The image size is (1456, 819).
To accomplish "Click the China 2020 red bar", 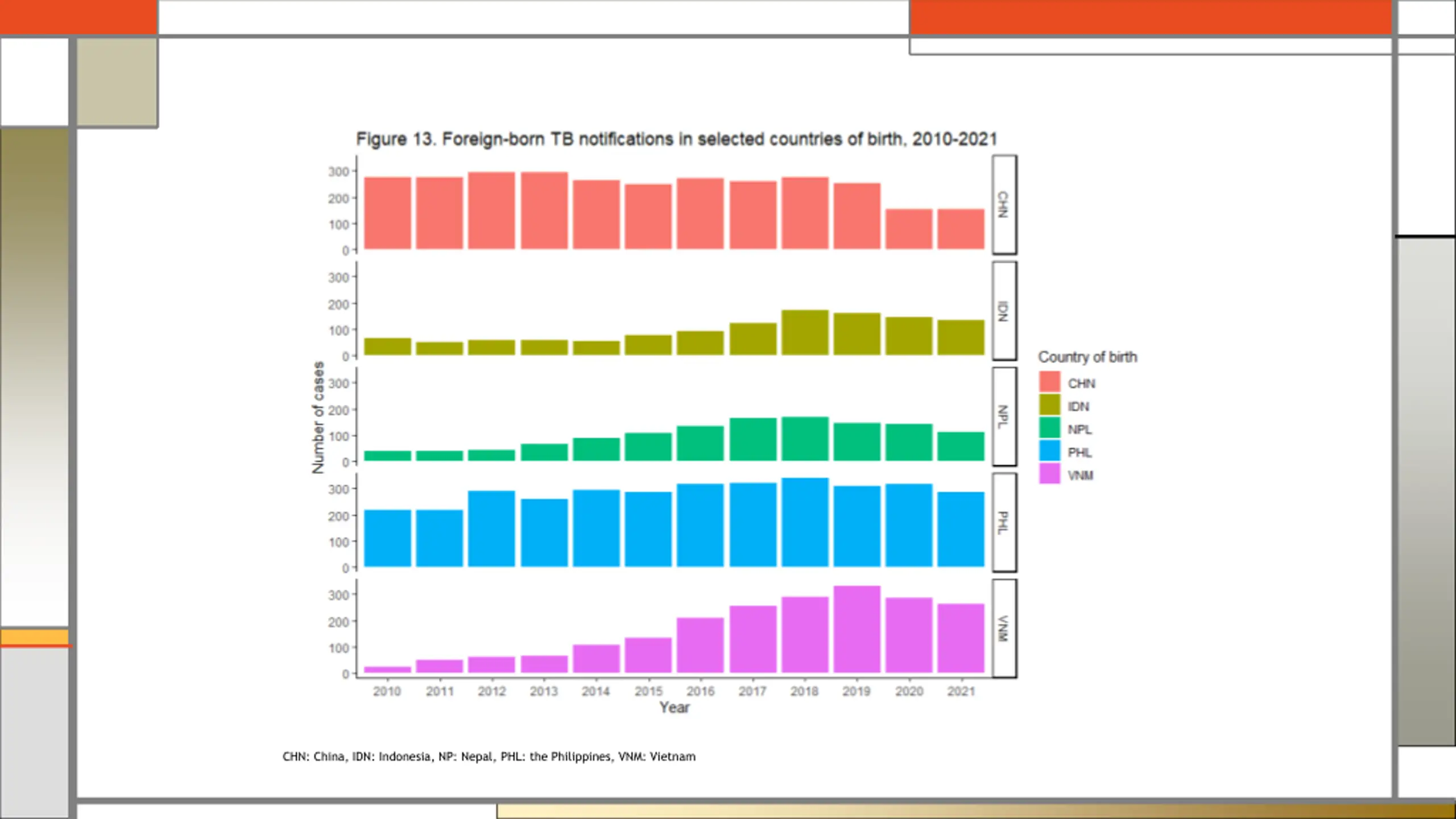I will pos(909,229).
